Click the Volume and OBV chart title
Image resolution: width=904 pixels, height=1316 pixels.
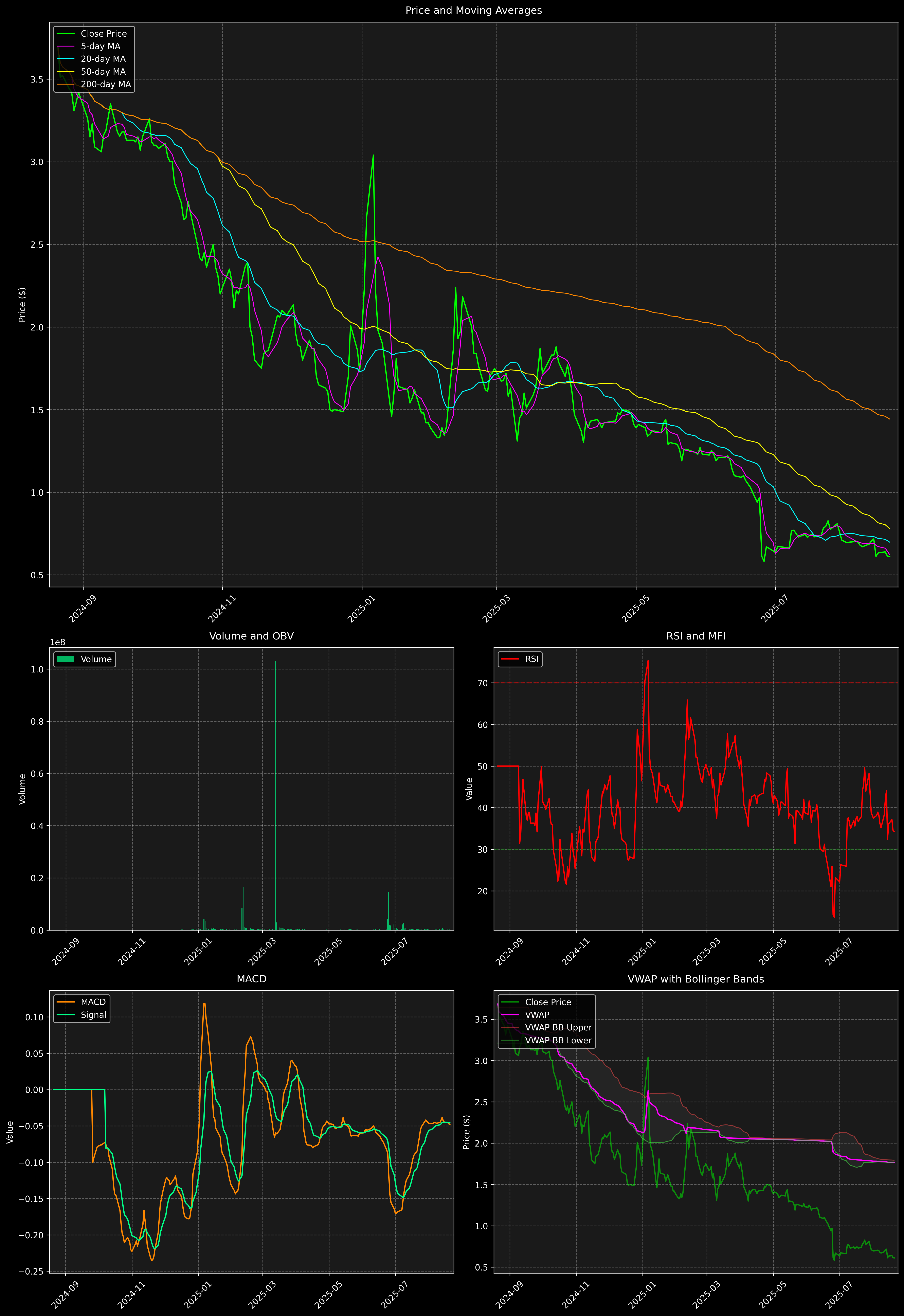252,636
